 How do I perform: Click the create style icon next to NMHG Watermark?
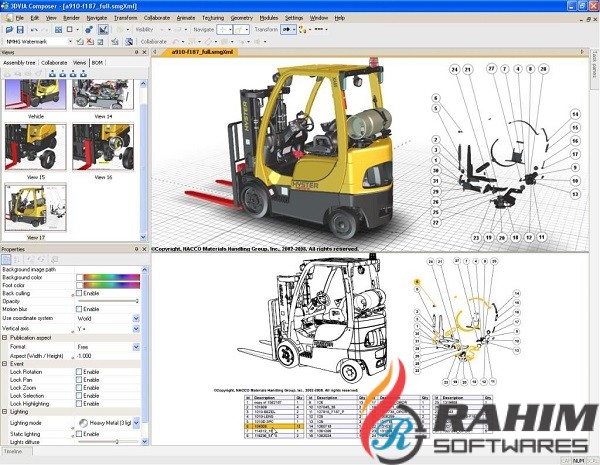coord(80,41)
